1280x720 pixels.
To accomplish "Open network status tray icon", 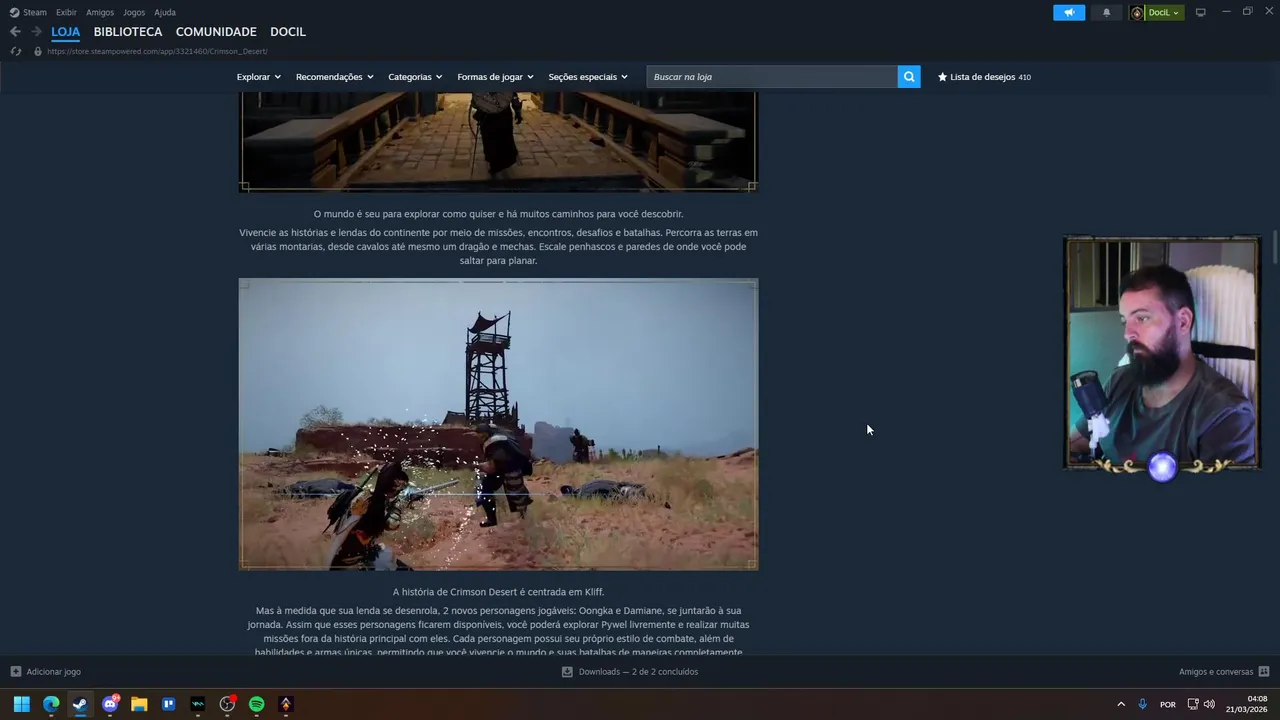I will (x=1193, y=704).
